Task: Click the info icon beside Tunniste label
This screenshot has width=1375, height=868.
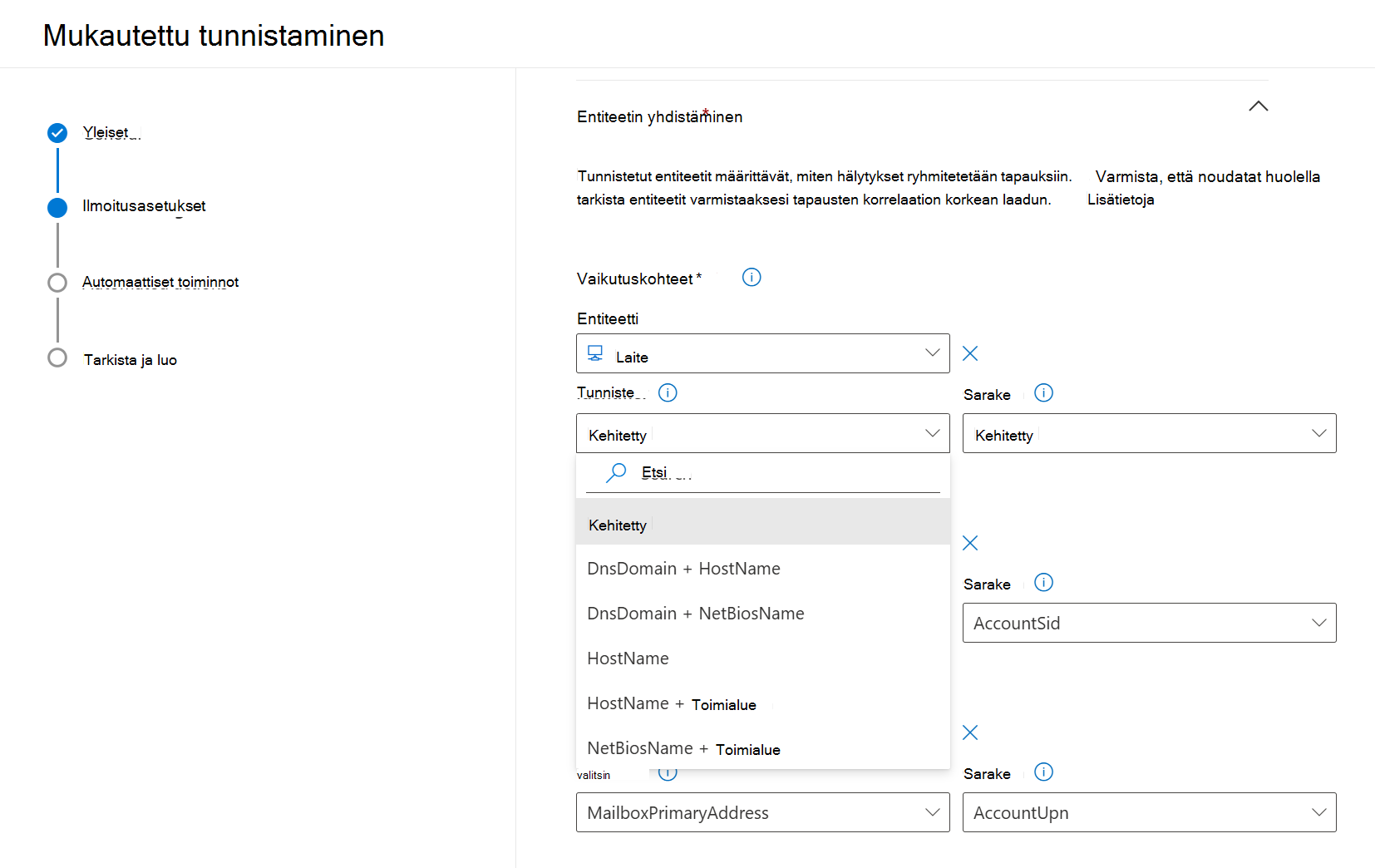Action: coord(668,392)
